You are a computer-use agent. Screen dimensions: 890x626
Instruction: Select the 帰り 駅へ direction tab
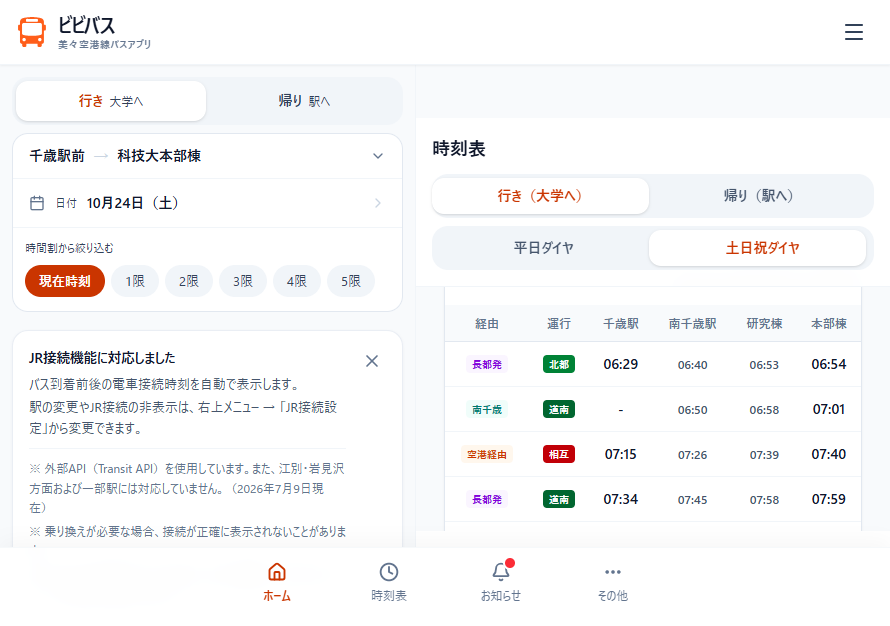tap(304, 101)
